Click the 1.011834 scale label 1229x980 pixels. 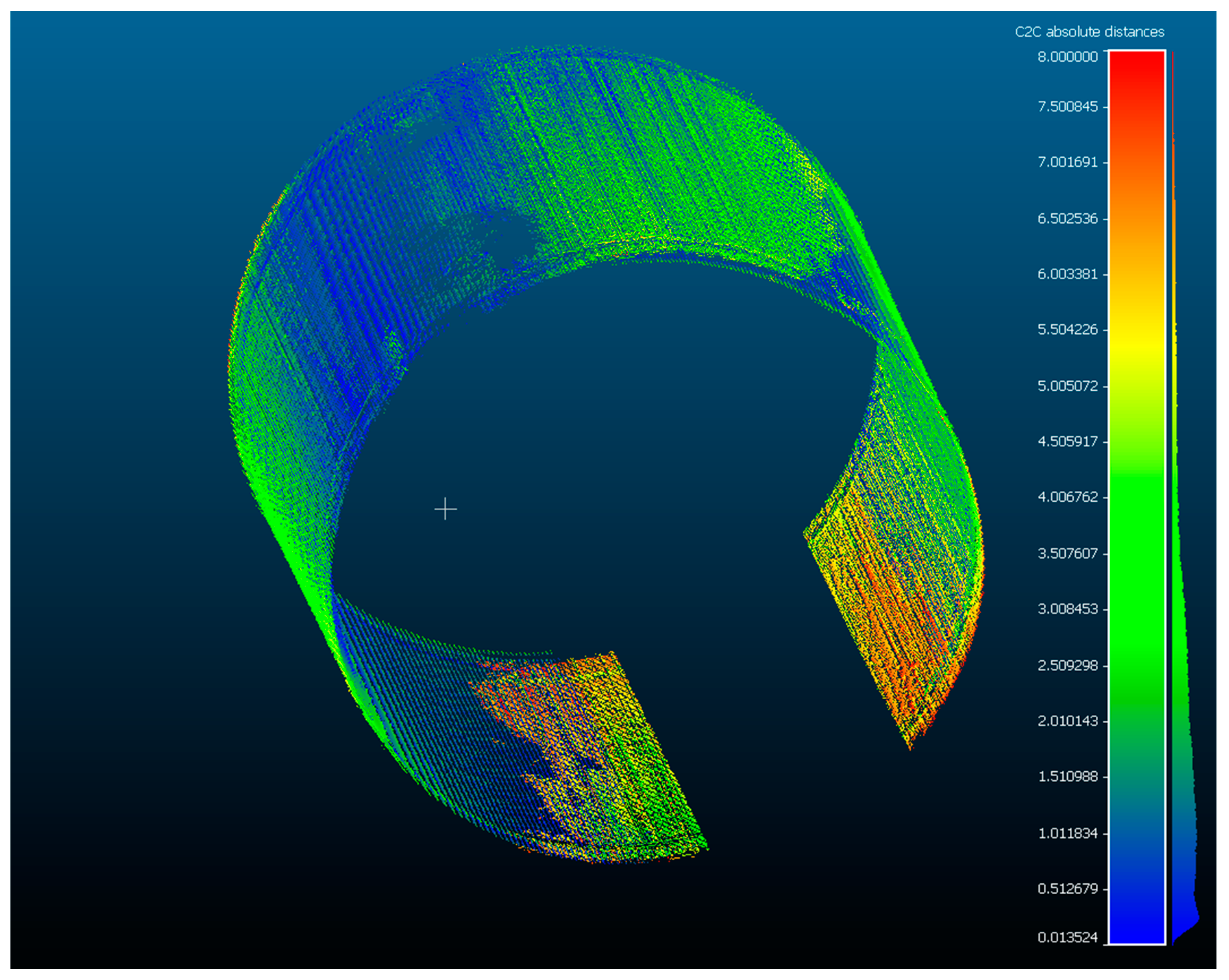[x=1067, y=833]
